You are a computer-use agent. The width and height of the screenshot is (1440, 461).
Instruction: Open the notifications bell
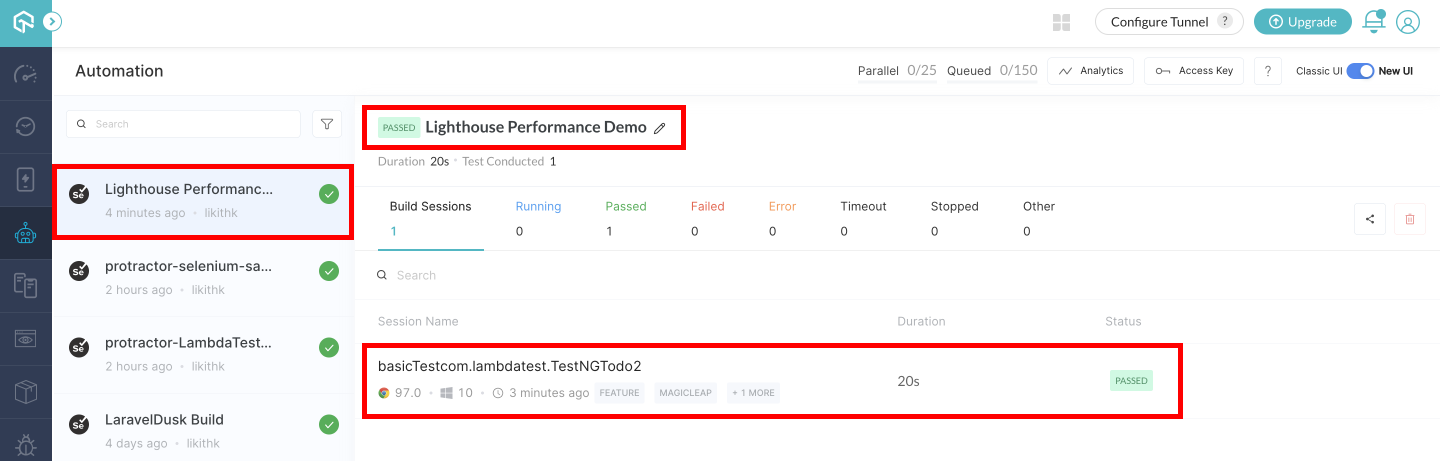(1374, 22)
